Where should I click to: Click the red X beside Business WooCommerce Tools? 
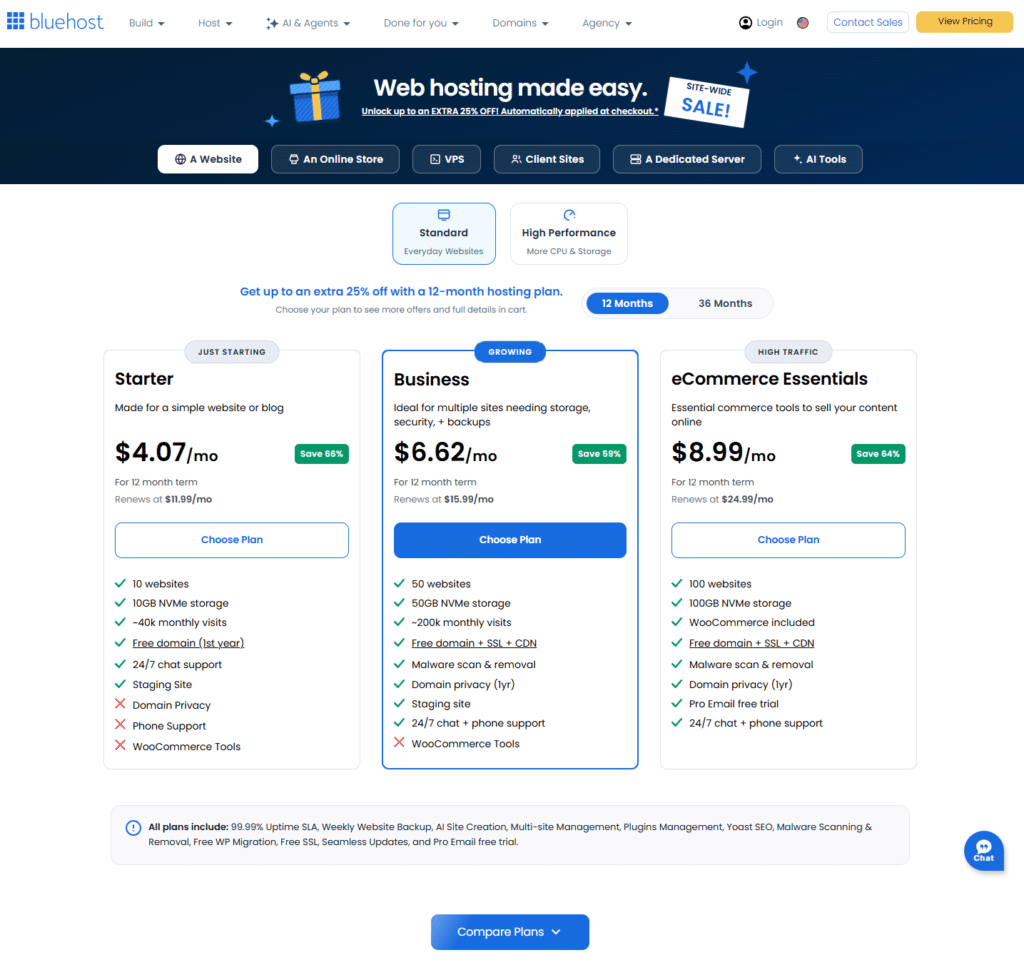399,742
